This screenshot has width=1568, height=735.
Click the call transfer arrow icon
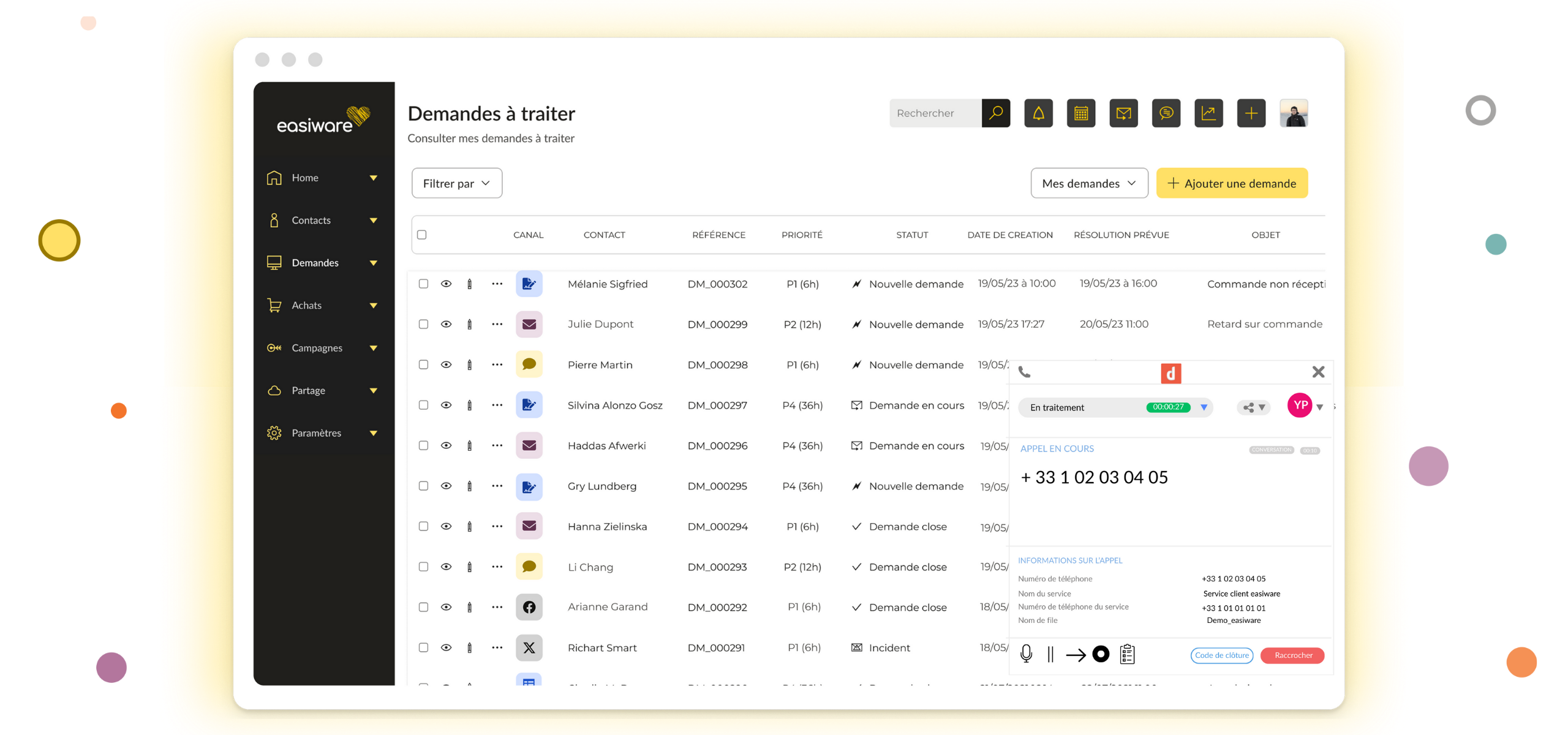pos(1076,655)
